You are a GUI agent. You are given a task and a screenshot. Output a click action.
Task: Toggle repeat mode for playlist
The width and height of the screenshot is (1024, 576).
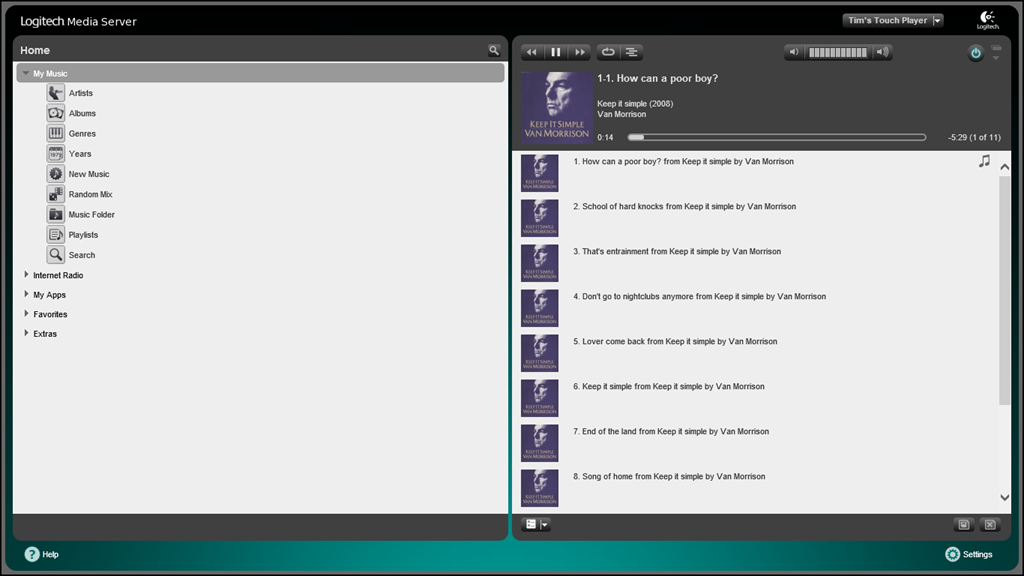pos(607,52)
